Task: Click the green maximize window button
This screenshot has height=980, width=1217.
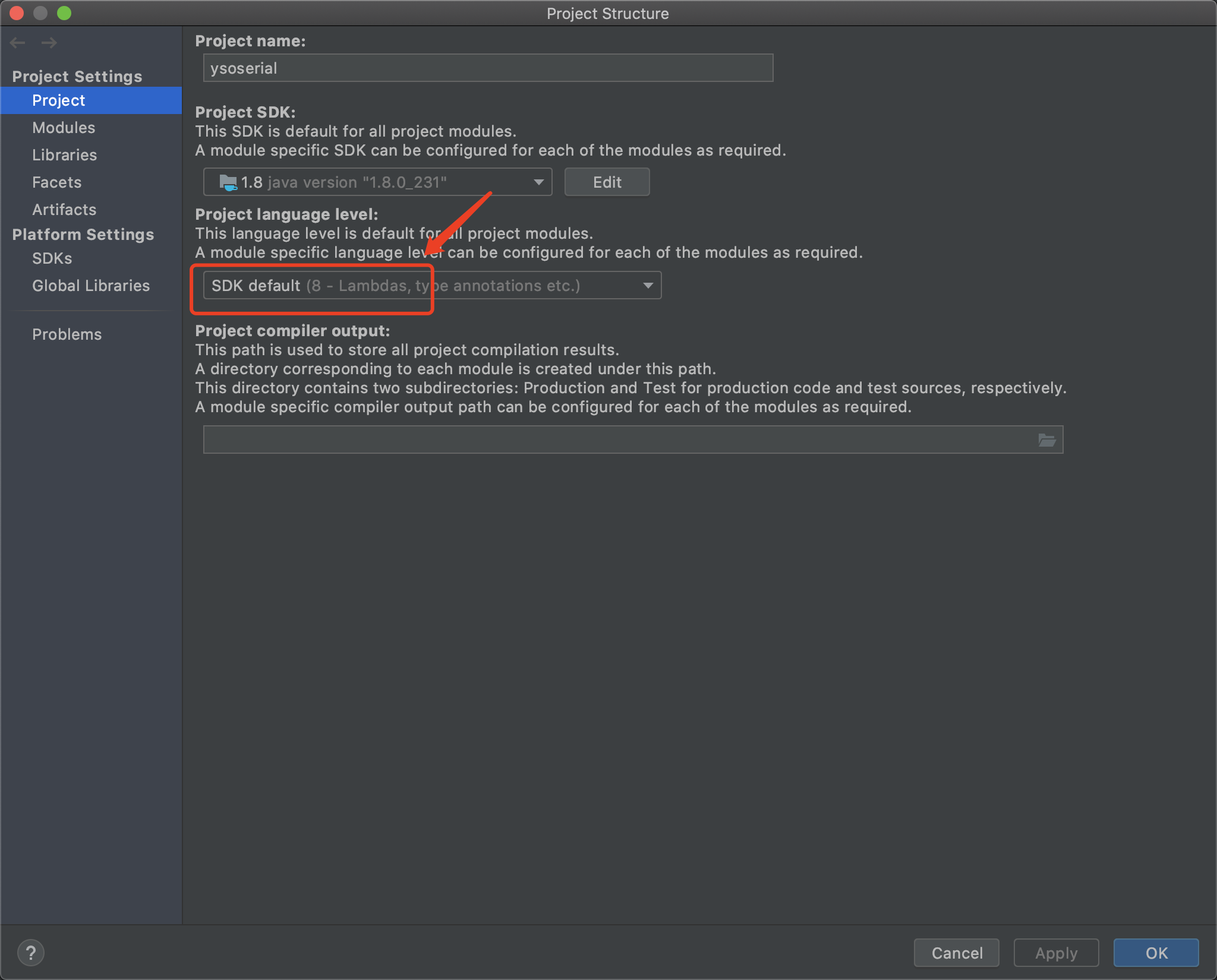Action: [x=64, y=13]
